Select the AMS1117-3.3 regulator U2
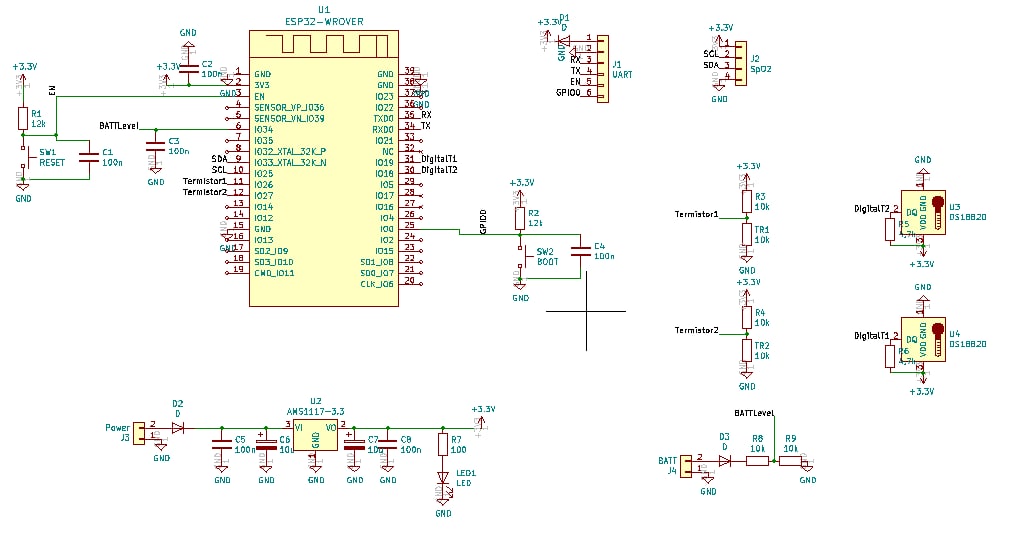1010x547 pixels. [316, 436]
